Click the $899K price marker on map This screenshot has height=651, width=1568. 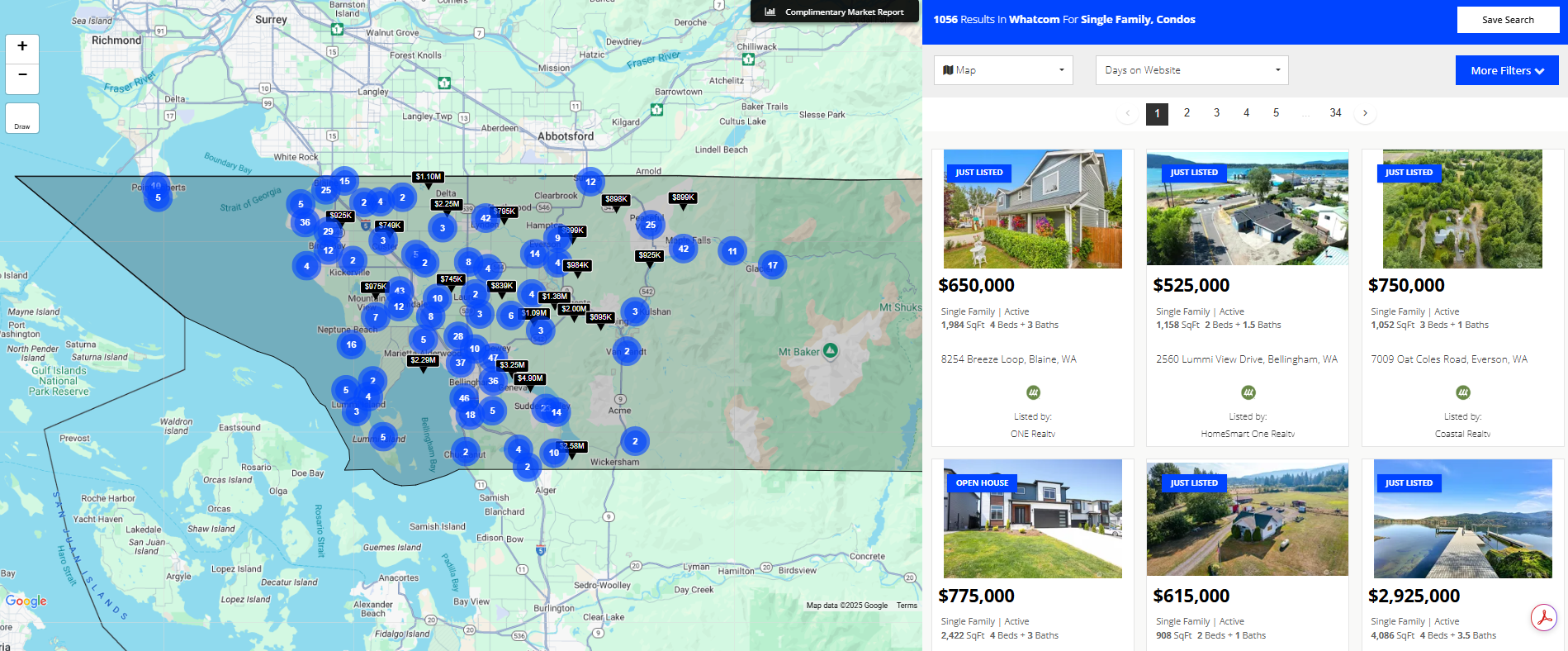point(683,198)
